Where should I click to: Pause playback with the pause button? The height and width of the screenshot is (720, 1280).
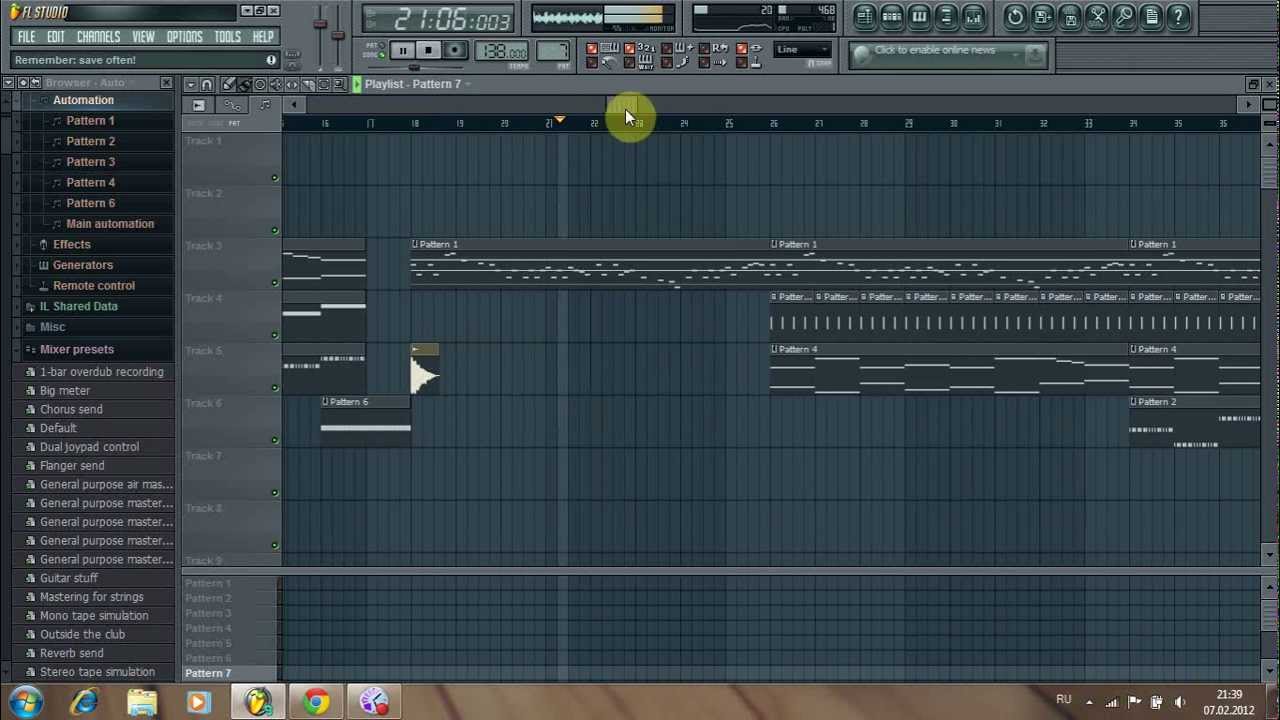click(x=402, y=50)
